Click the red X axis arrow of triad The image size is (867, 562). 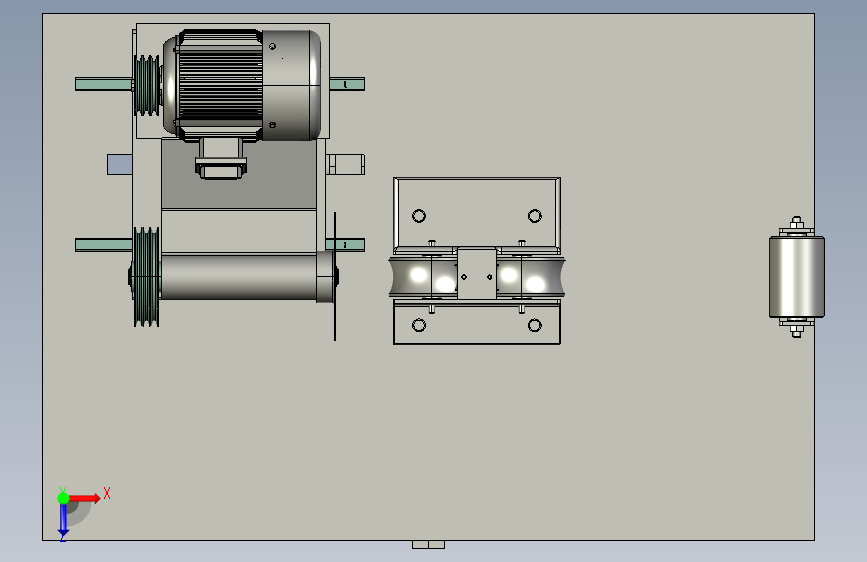point(85,498)
